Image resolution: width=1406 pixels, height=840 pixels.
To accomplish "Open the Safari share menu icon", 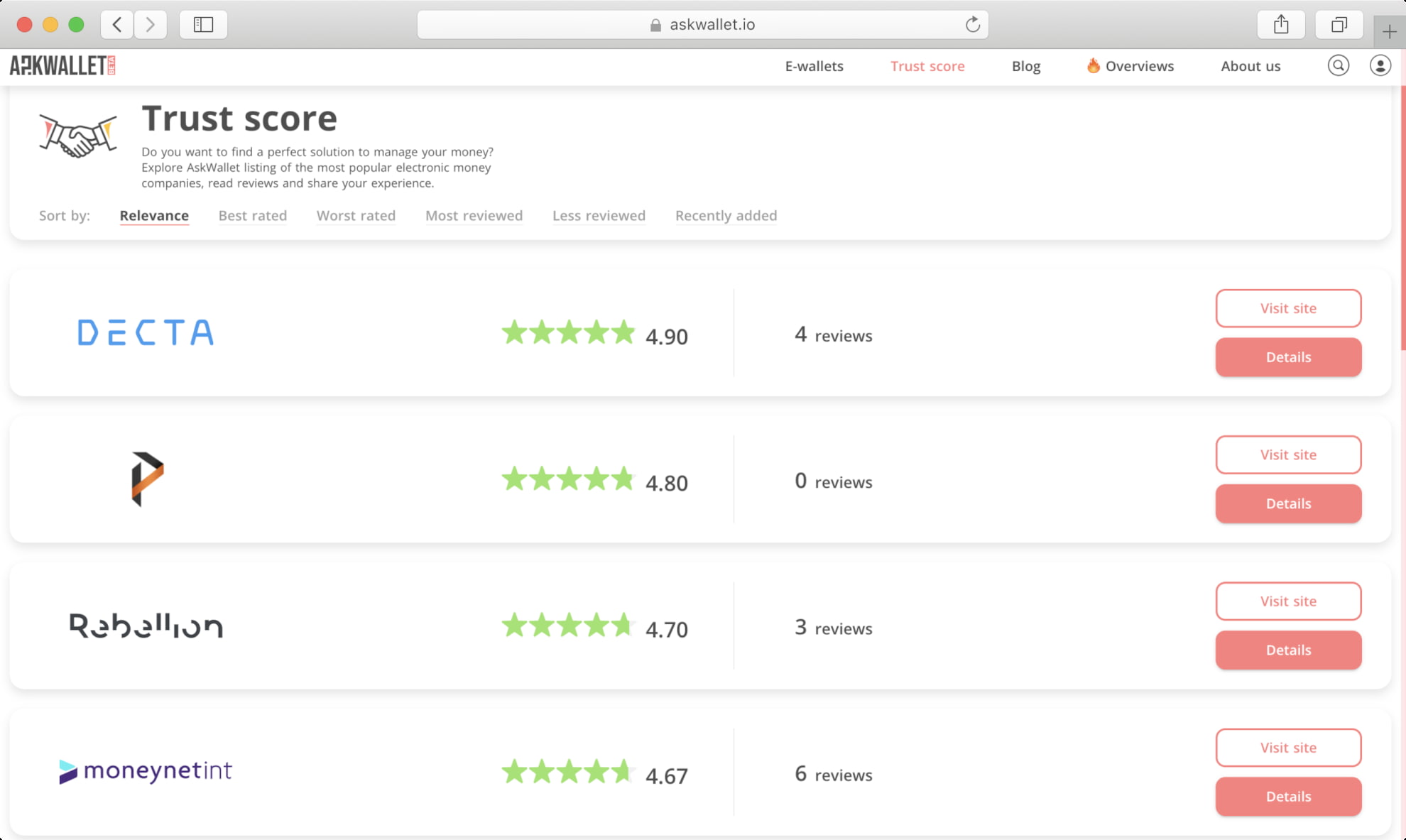I will (x=1280, y=24).
